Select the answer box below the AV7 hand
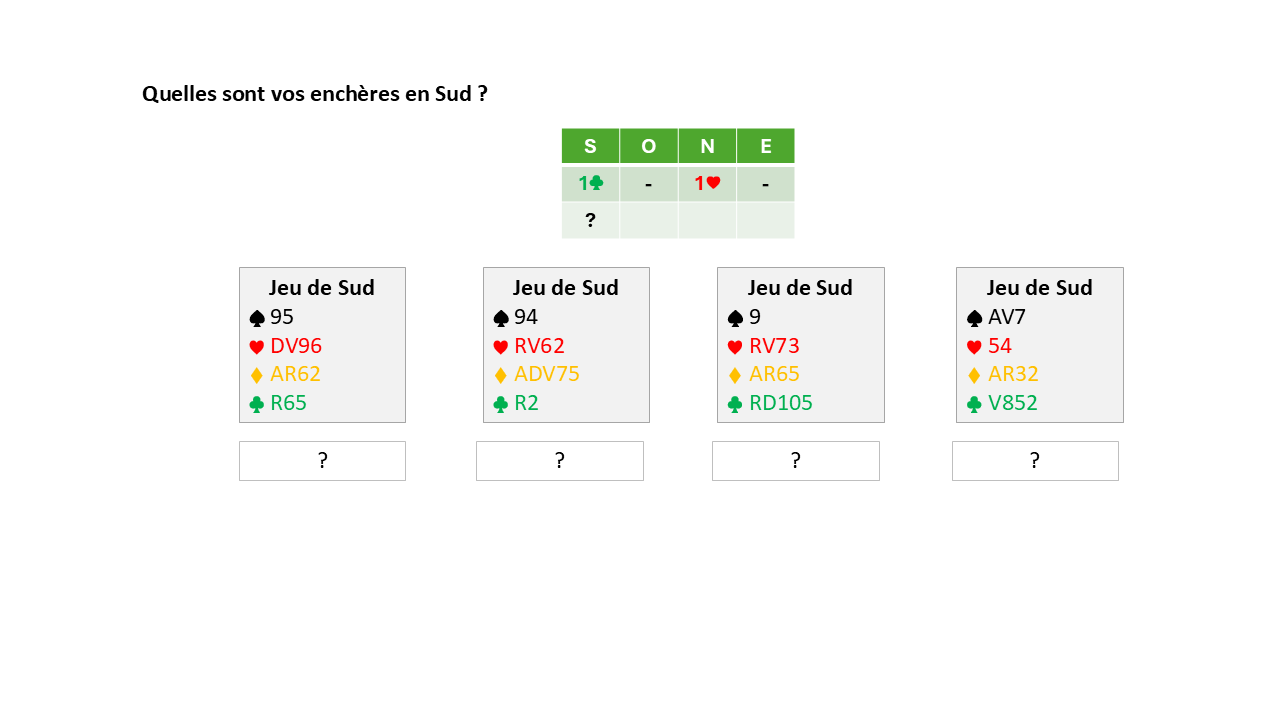 (x=1035, y=461)
